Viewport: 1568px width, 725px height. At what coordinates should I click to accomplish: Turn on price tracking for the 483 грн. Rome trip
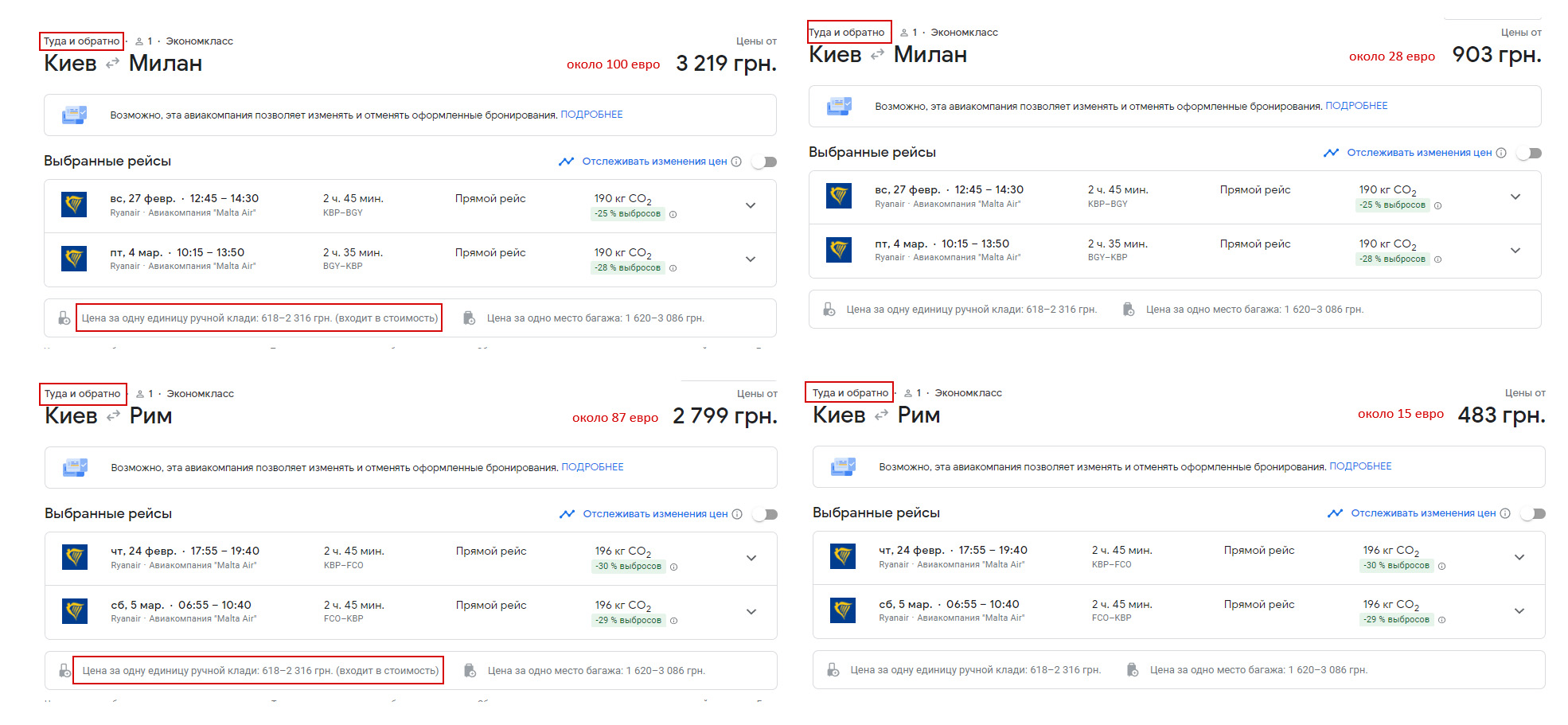1533,513
